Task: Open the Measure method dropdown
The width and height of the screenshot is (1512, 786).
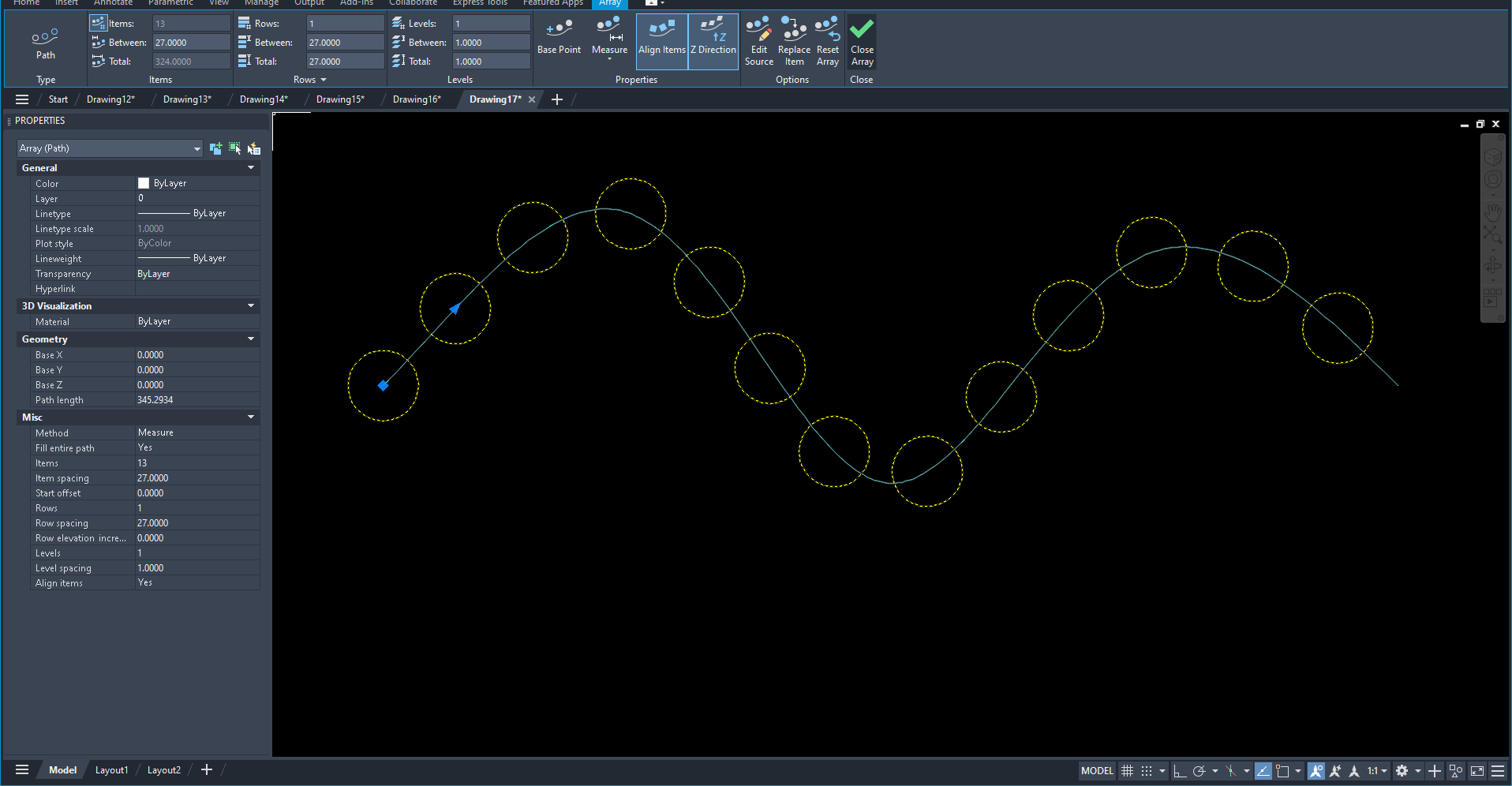Action: tap(609, 59)
